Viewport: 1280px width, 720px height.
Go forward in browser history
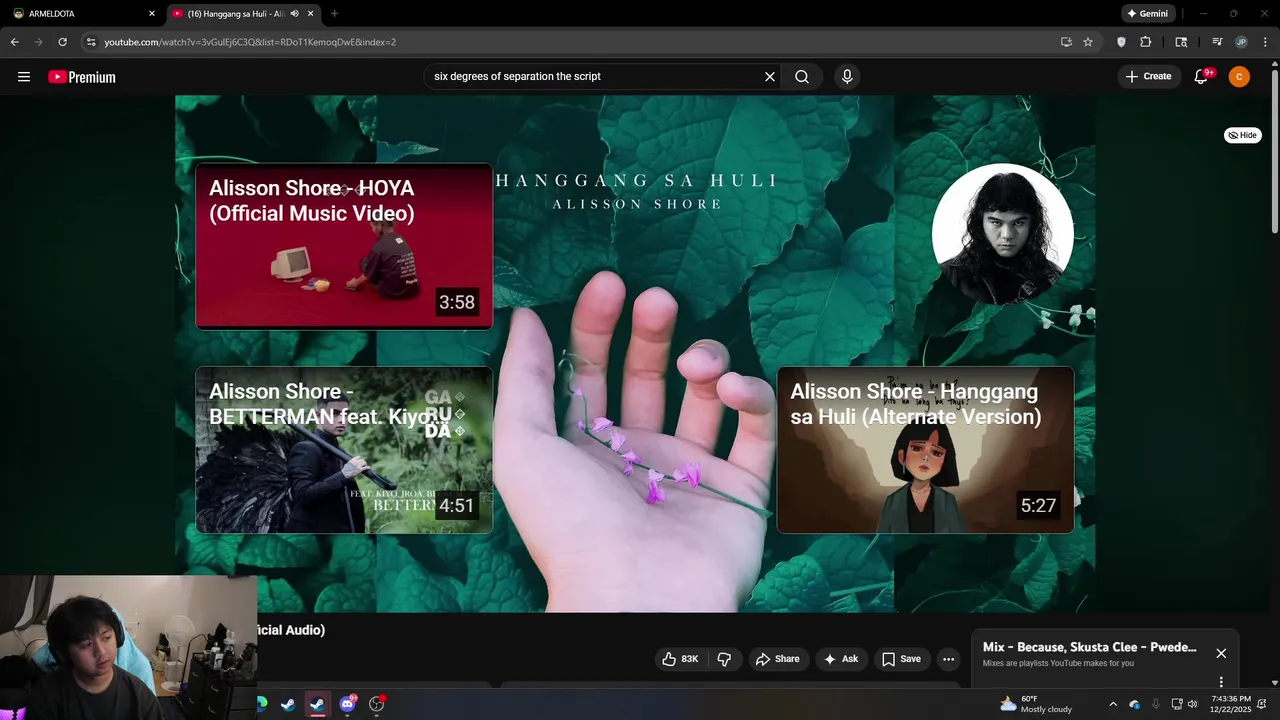pyautogui.click(x=38, y=42)
